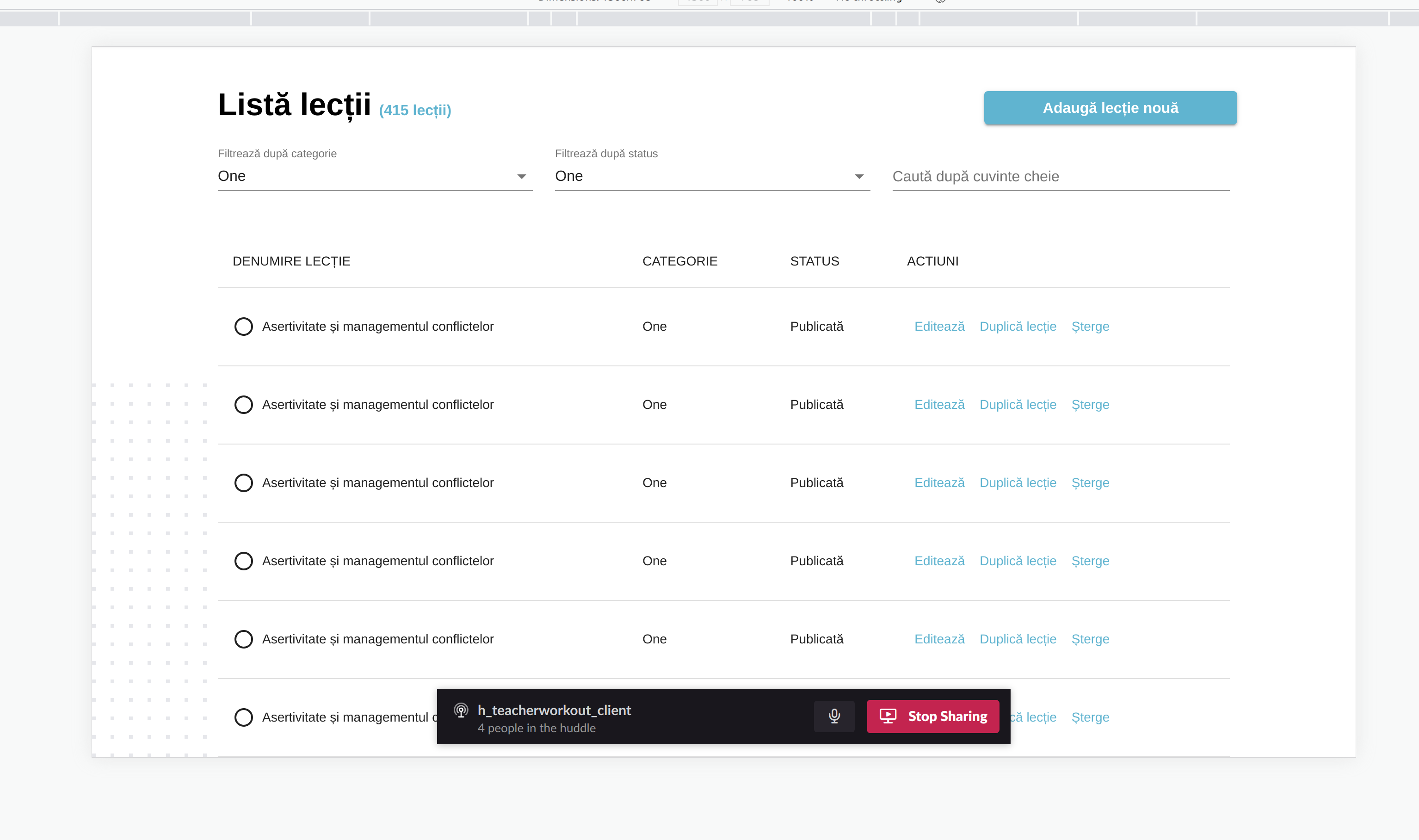Viewport: 1419px width, 840px height.
Task: Click 'Editează' on the fifth lesson row
Action: pyautogui.click(x=939, y=638)
